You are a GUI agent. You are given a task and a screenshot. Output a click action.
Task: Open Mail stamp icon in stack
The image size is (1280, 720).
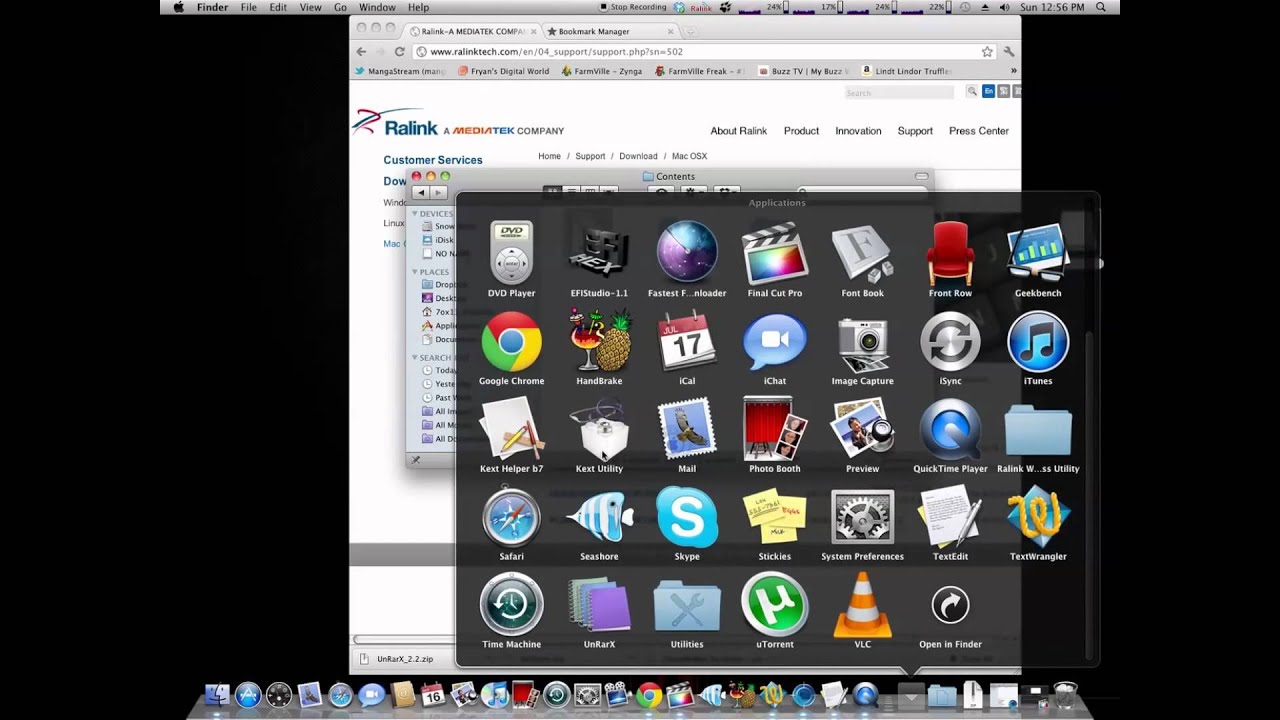(x=687, y=429)
